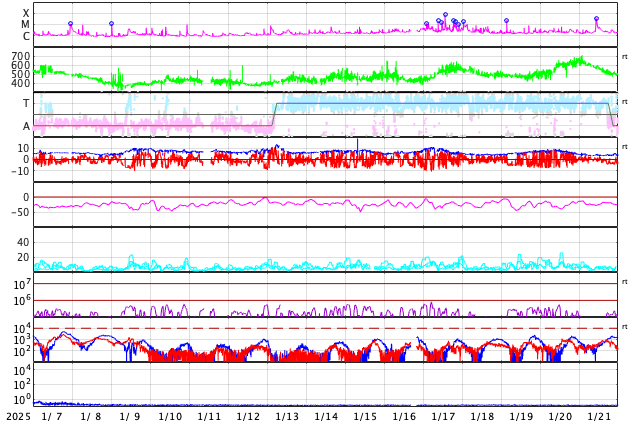Click the '1/ 7' date label
Viewport: 634px width, 424px height.
(x=52, y=416)
